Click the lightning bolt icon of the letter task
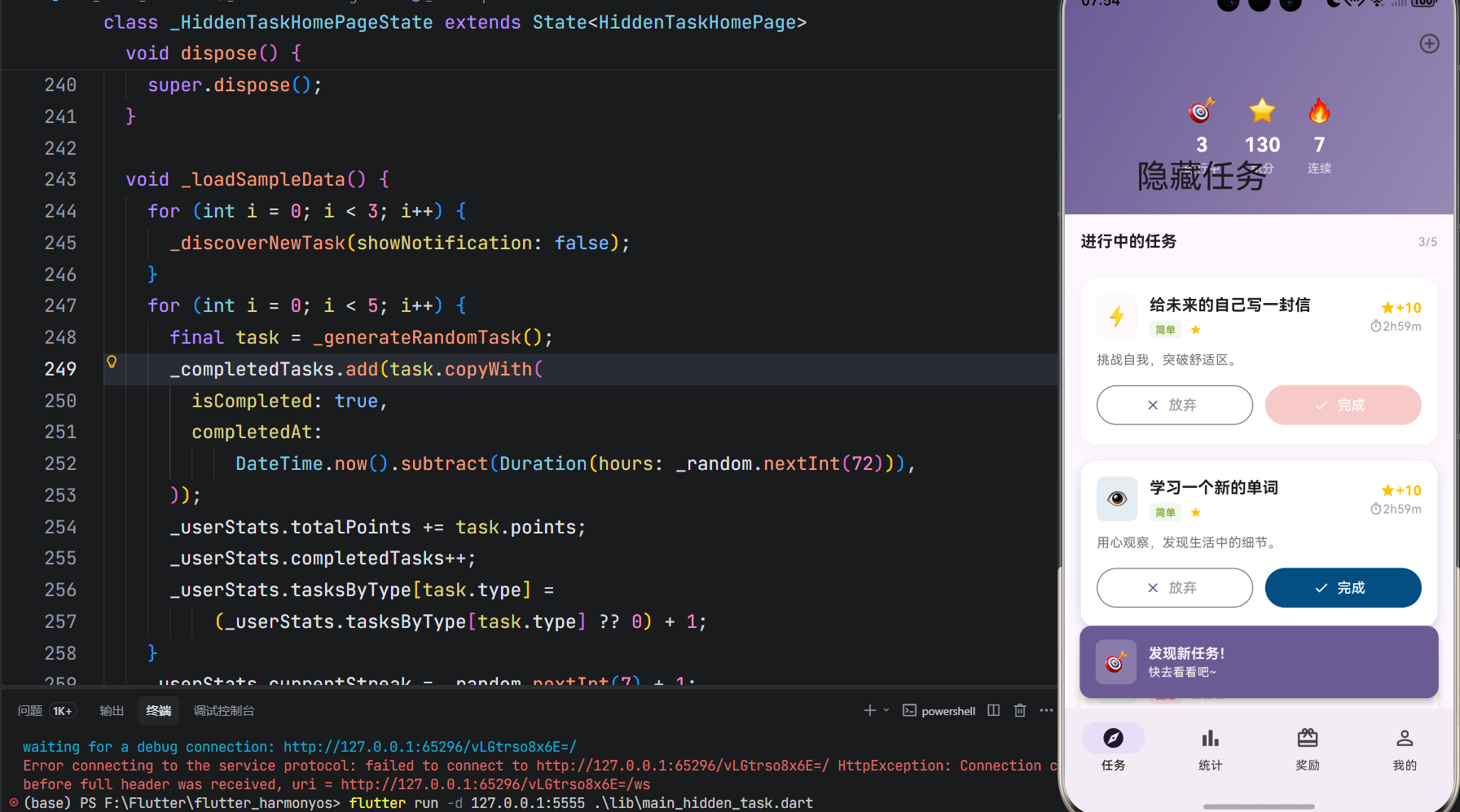Screen dimensions: 1460x812 1117,316
